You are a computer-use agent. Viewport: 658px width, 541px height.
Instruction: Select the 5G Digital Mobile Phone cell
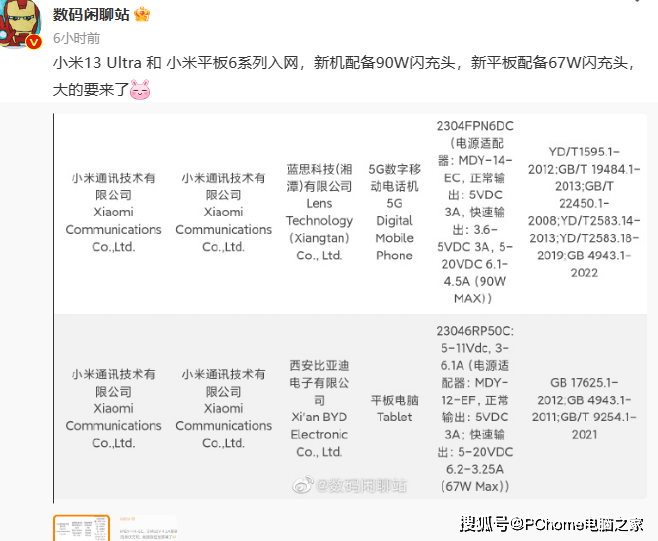pos(394,212)
